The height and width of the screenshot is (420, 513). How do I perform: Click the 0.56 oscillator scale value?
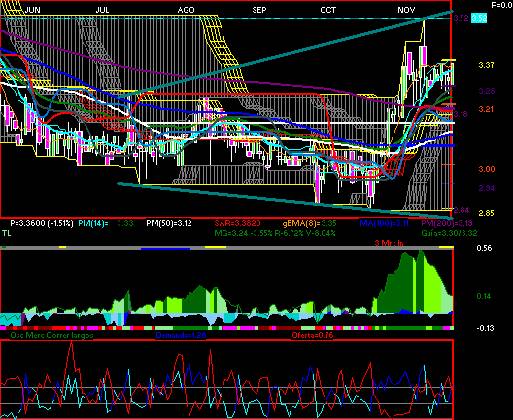tap(484, 248)
